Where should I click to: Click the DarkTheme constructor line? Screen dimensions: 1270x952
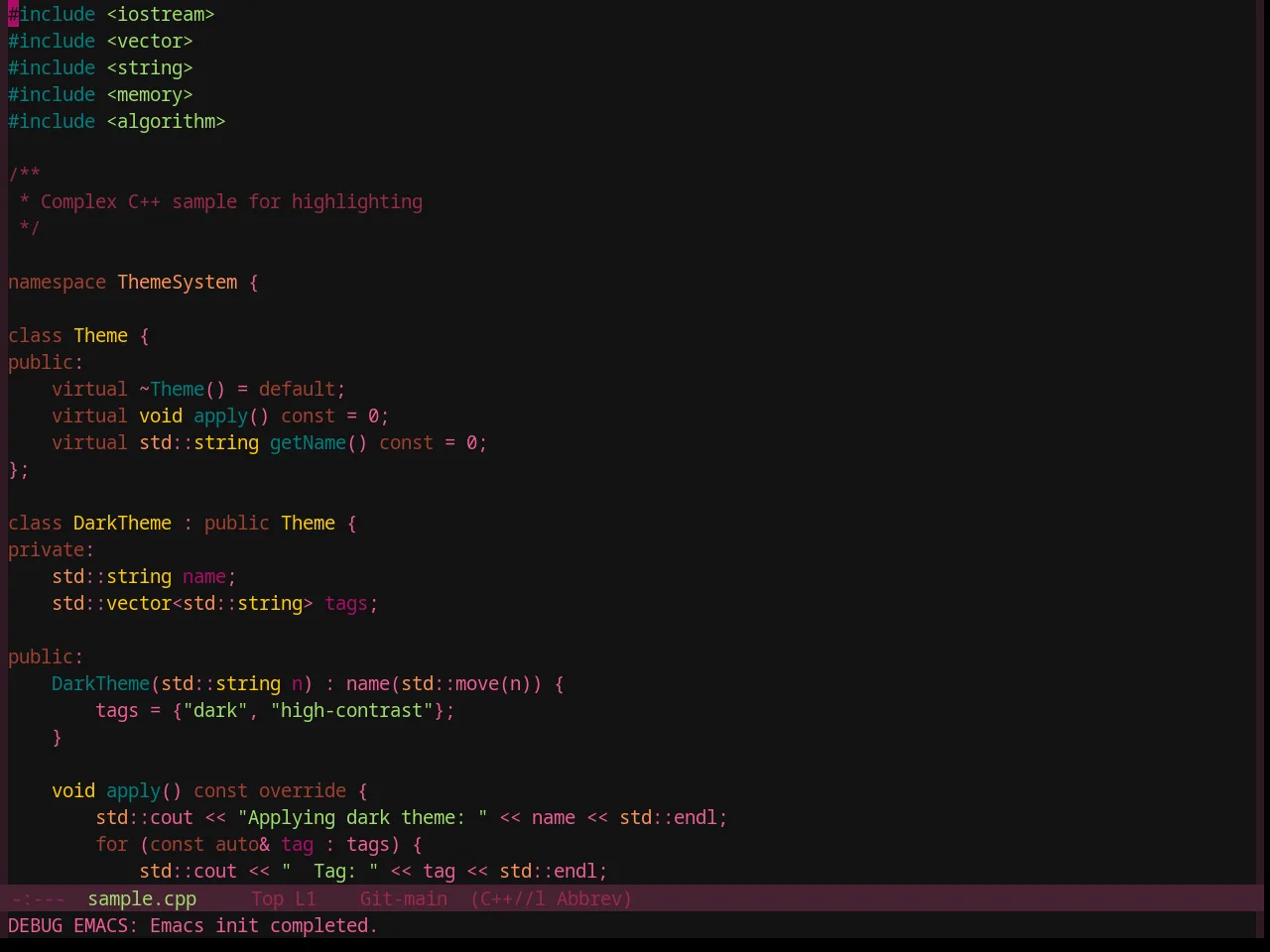tap(308, 684)
